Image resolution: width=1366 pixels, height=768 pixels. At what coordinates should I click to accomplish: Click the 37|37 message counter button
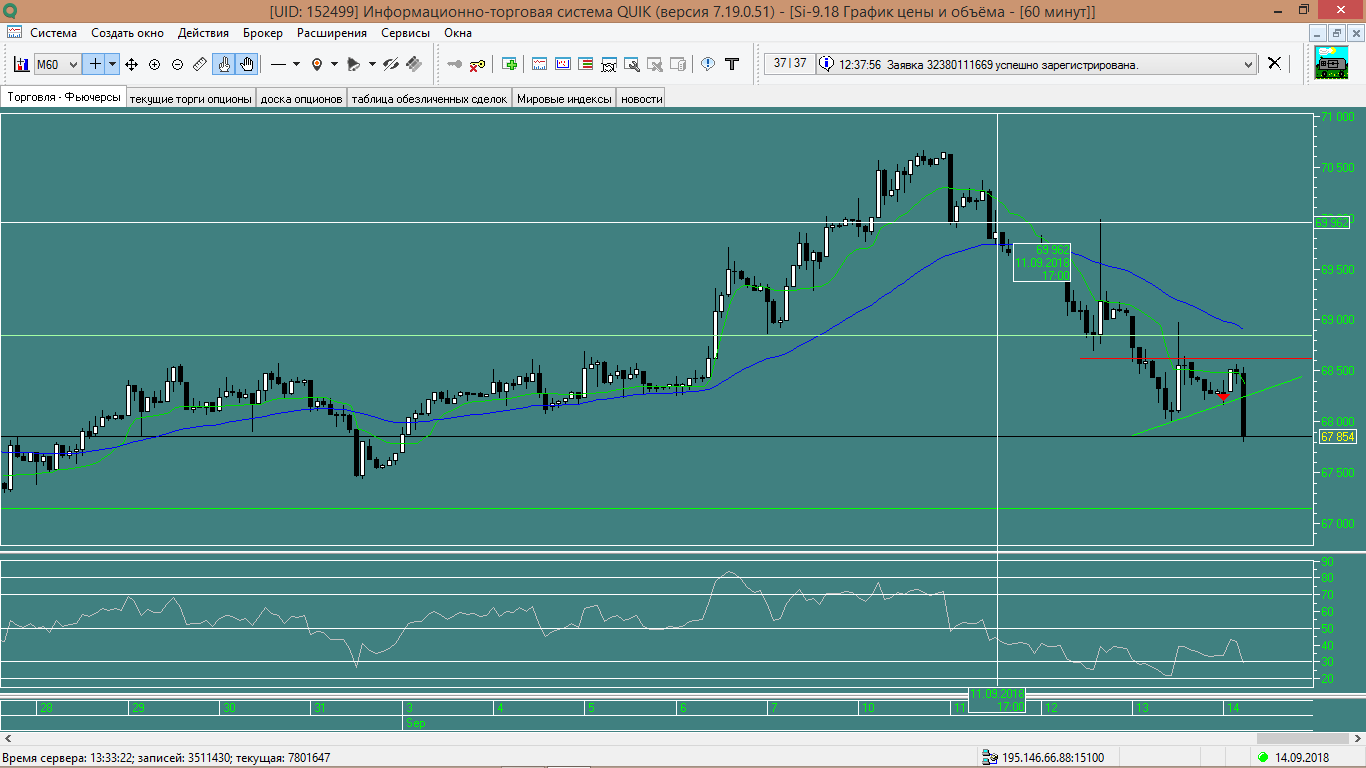[790, 64]
